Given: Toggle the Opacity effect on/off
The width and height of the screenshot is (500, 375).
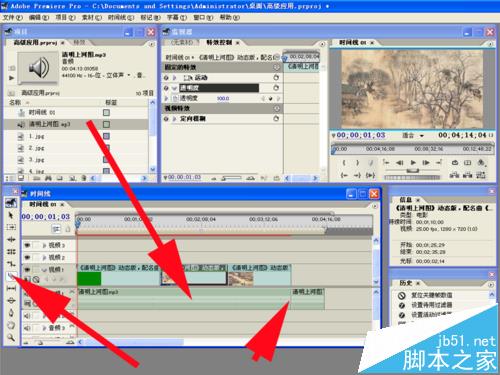Looking at the screenshot, I should click(166, 88).
